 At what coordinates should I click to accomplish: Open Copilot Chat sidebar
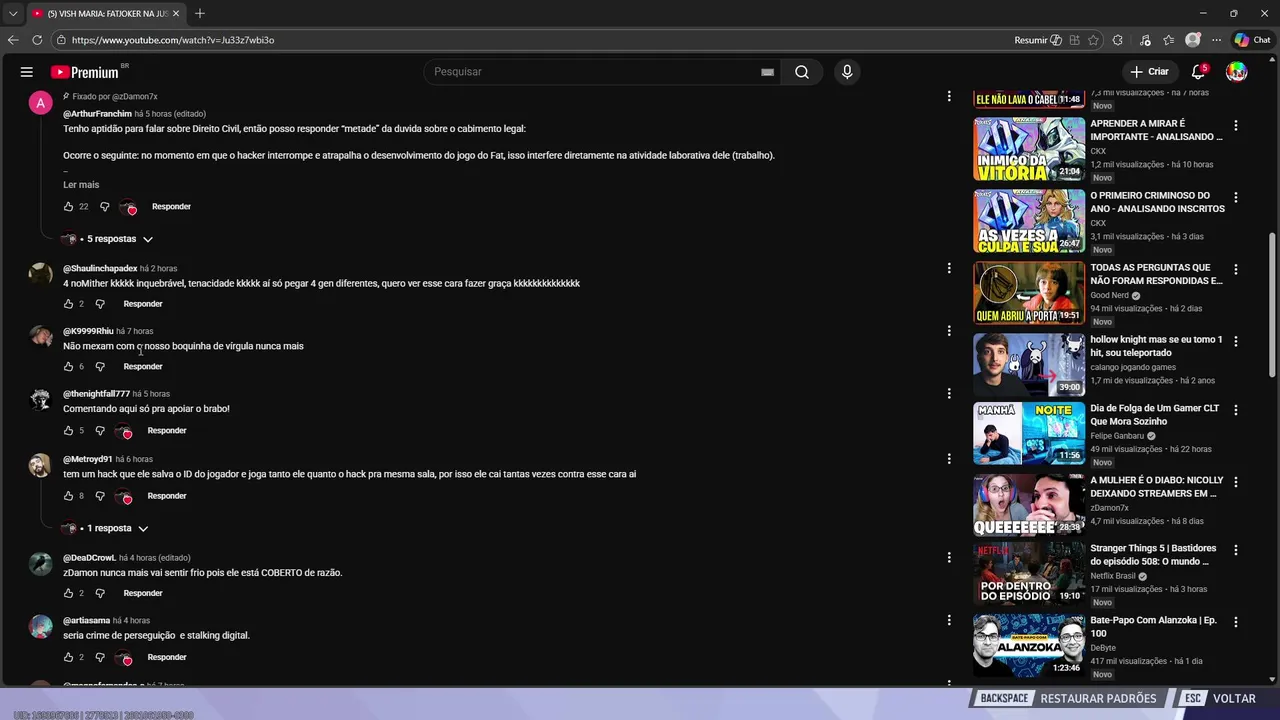coord(1252,40)
